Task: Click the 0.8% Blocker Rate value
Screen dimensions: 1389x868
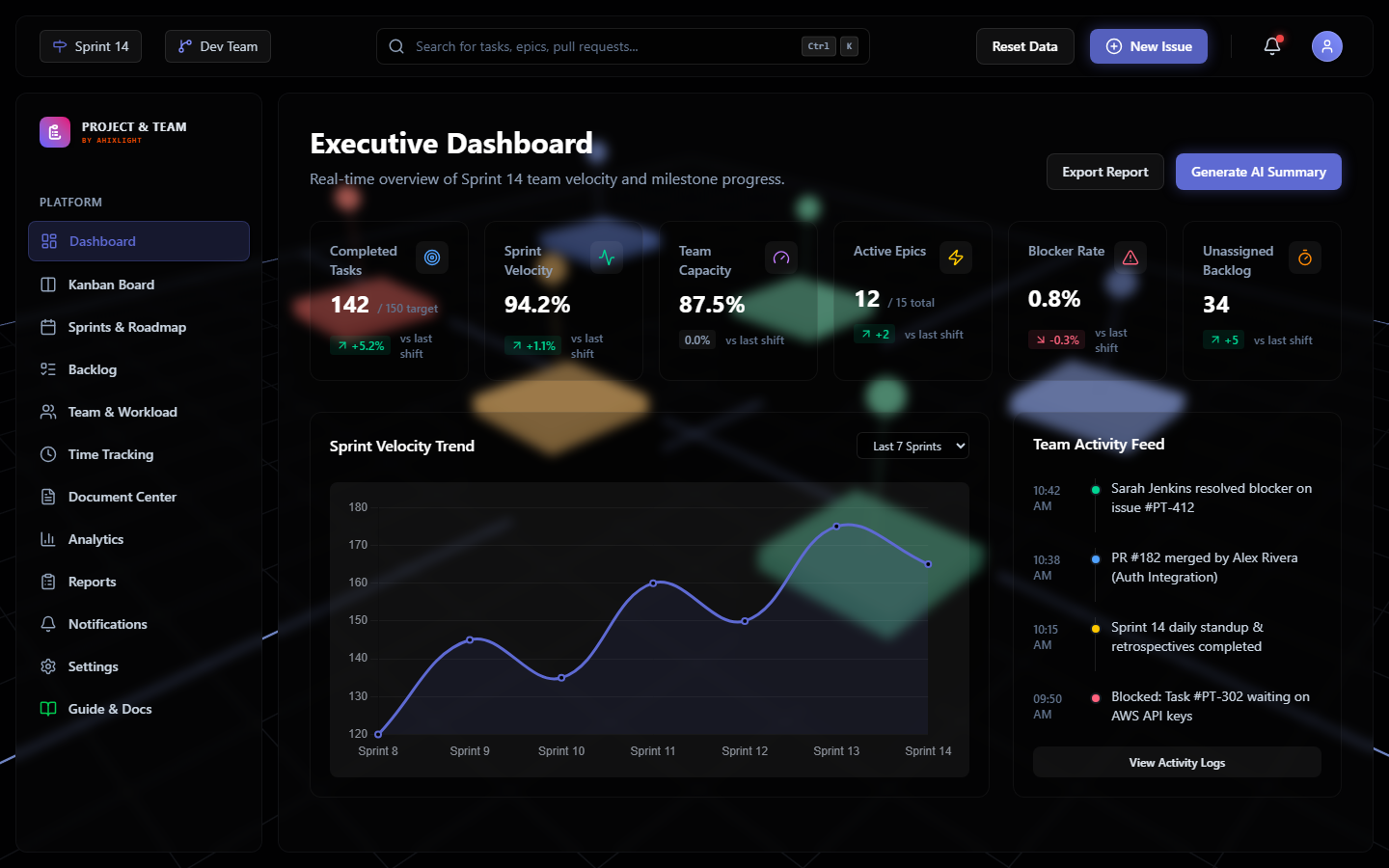Action: (1054, 299)
